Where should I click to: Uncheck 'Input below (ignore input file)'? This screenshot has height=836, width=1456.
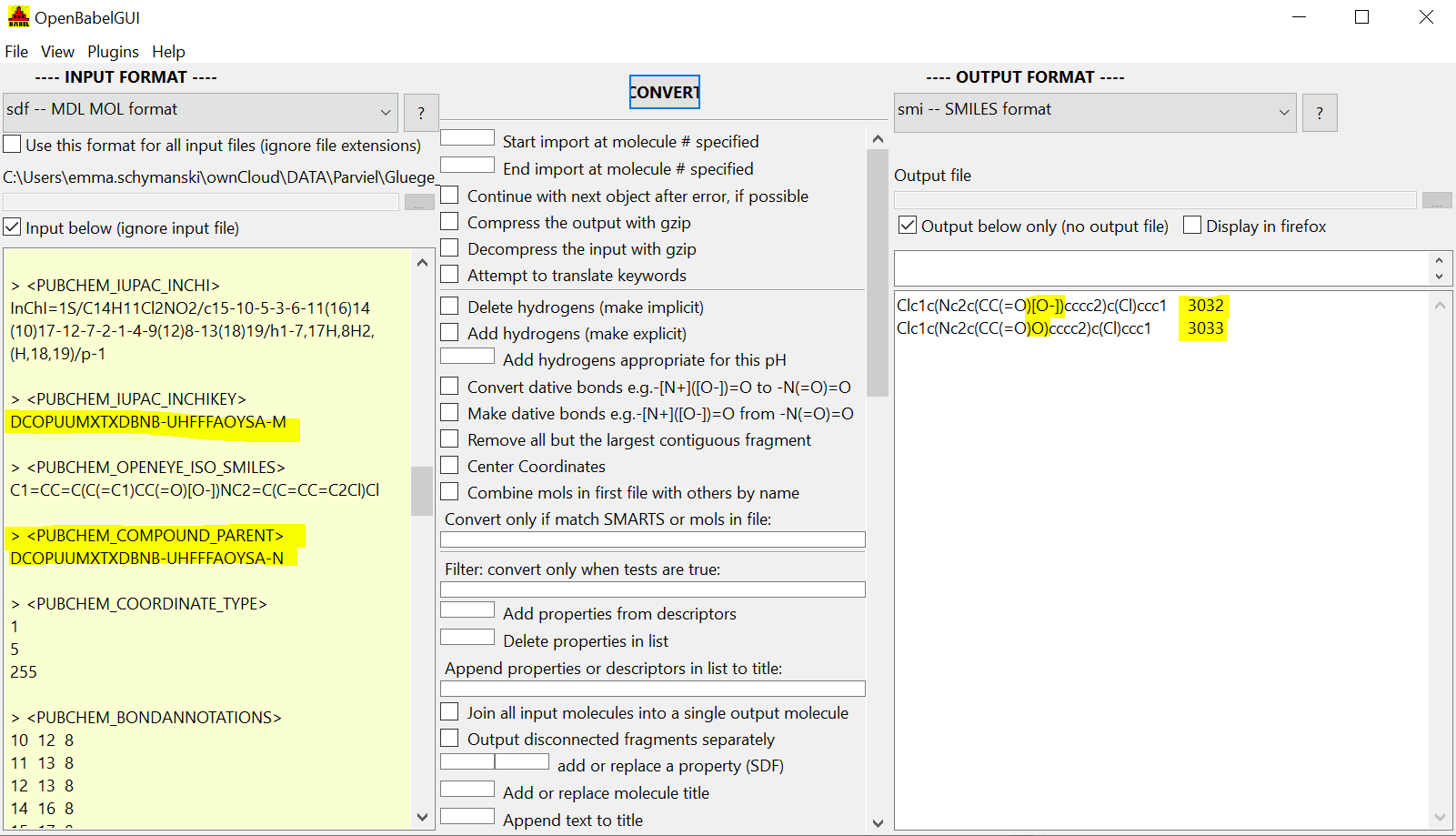(x=13, y=227)
